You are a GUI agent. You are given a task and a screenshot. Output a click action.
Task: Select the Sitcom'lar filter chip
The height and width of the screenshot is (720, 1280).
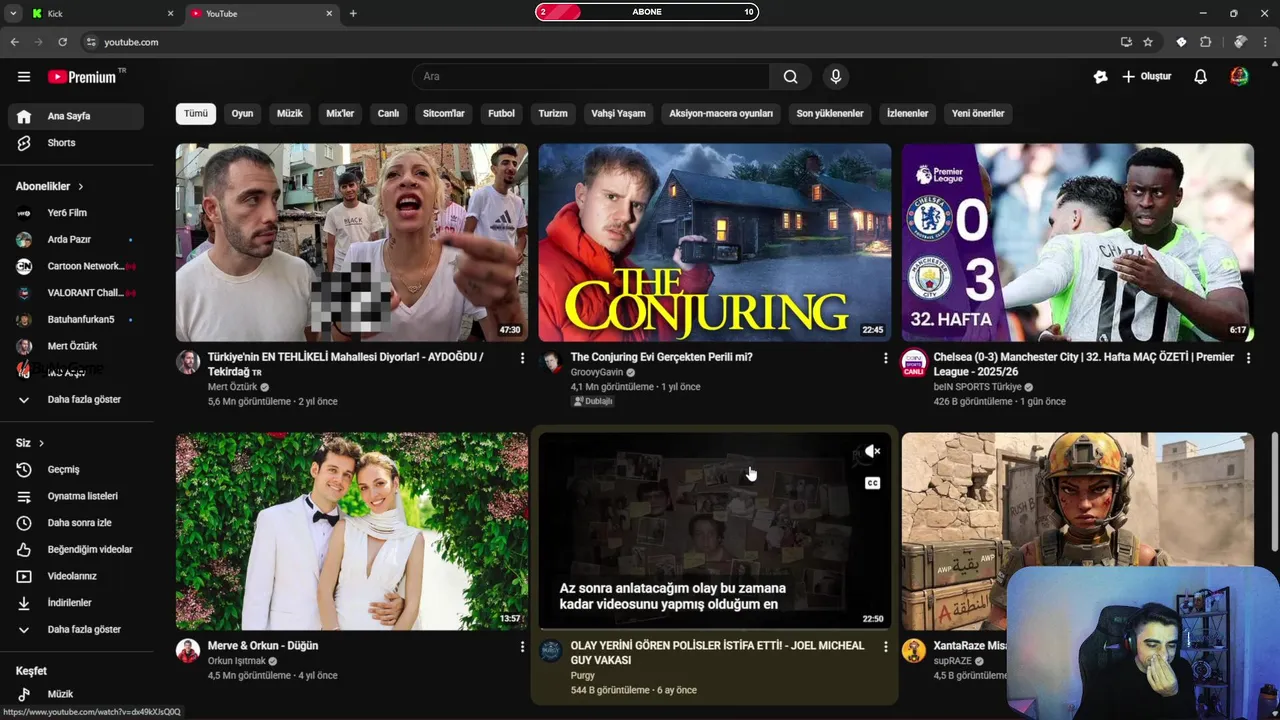pos(444,114)
